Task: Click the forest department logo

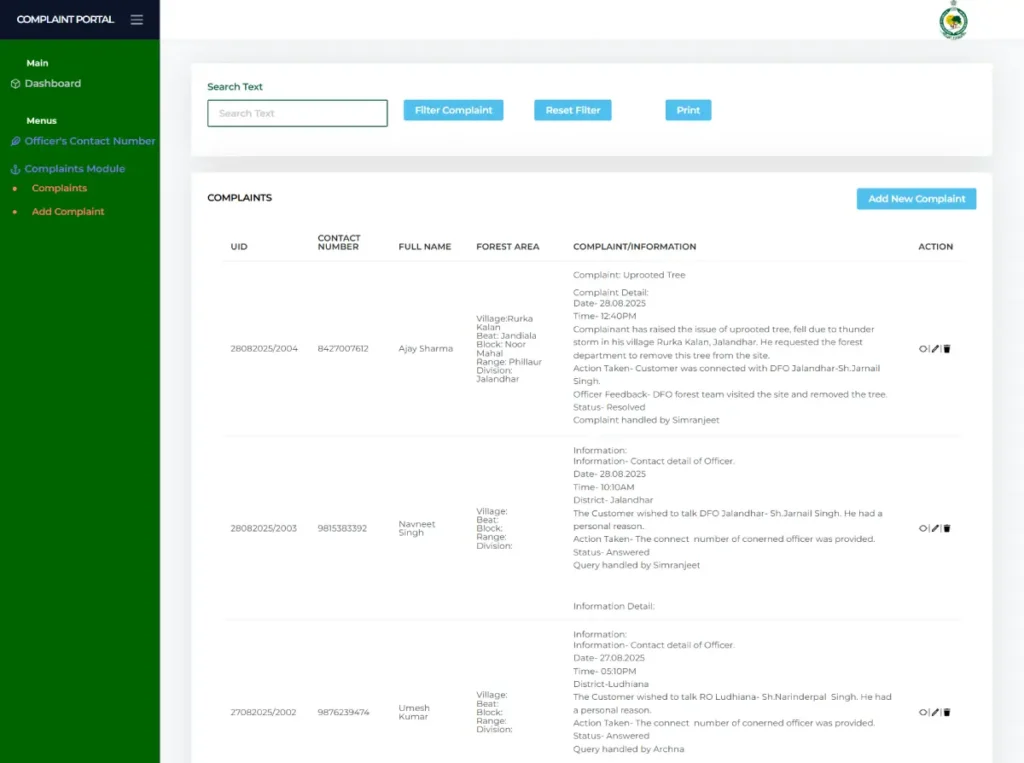Action: [x=953, y=21]
